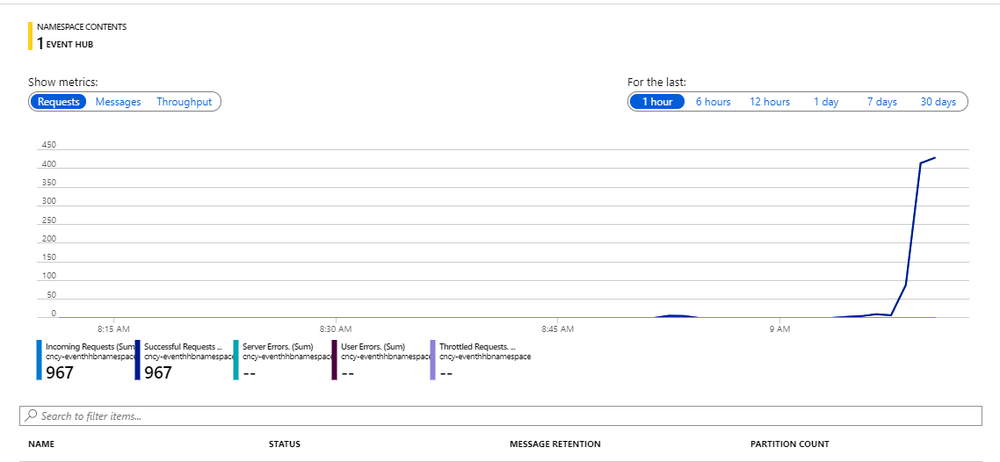Click the Successful Requests navy color swatch
Screen dimensions: 1000x462
point(138,359)
